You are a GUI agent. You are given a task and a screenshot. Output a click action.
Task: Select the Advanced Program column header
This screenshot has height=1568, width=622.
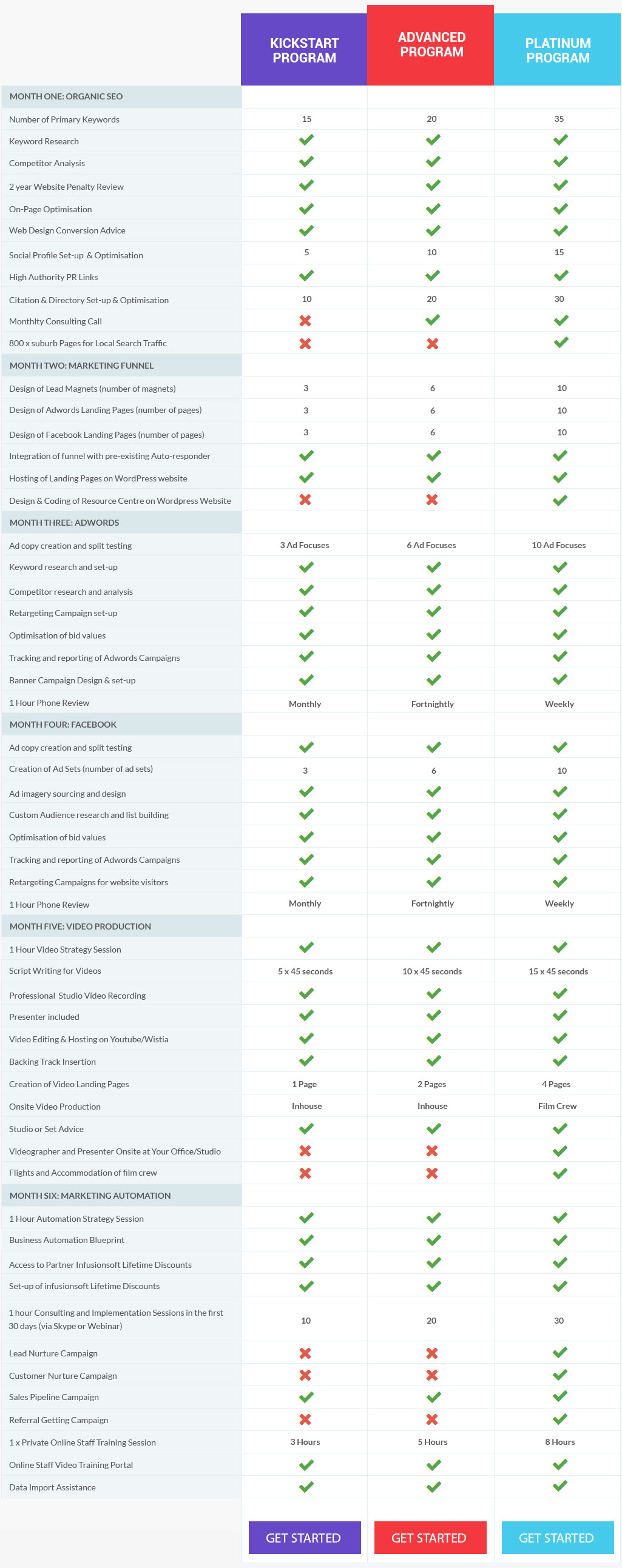tap(431, 45)
